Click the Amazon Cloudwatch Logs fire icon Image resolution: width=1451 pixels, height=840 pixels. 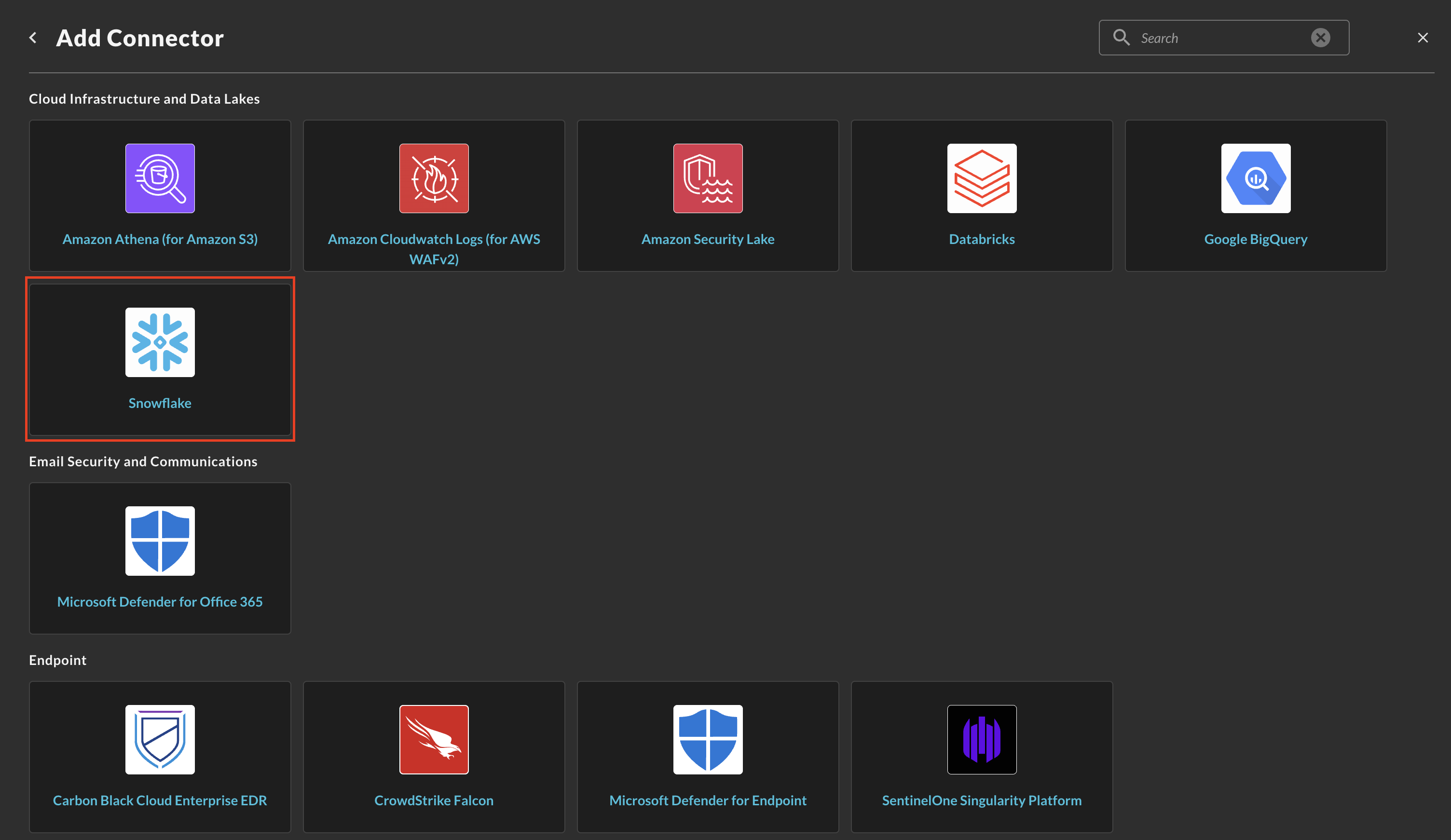tap(434, 178)
